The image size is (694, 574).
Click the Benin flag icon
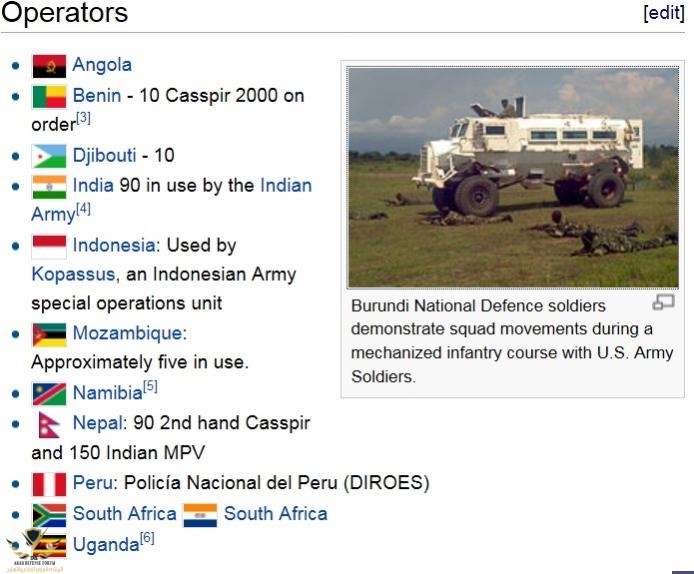(x=49, y=97)
